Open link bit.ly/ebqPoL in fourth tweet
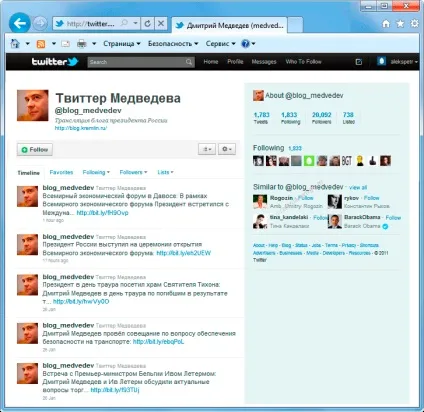This screenshot has height=412, width=424. tap(158, 342)
